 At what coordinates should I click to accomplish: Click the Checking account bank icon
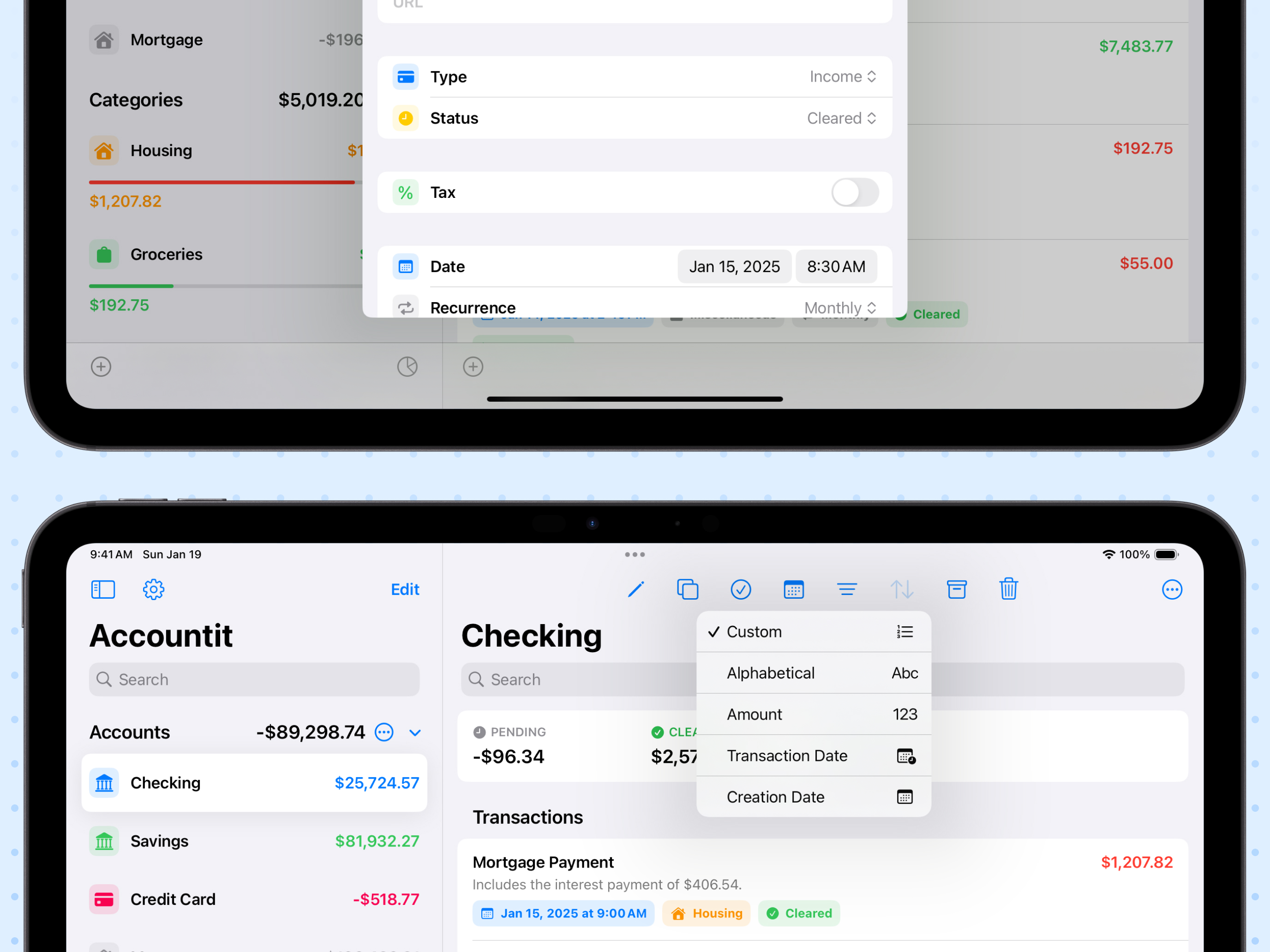[x=104, y=783]
